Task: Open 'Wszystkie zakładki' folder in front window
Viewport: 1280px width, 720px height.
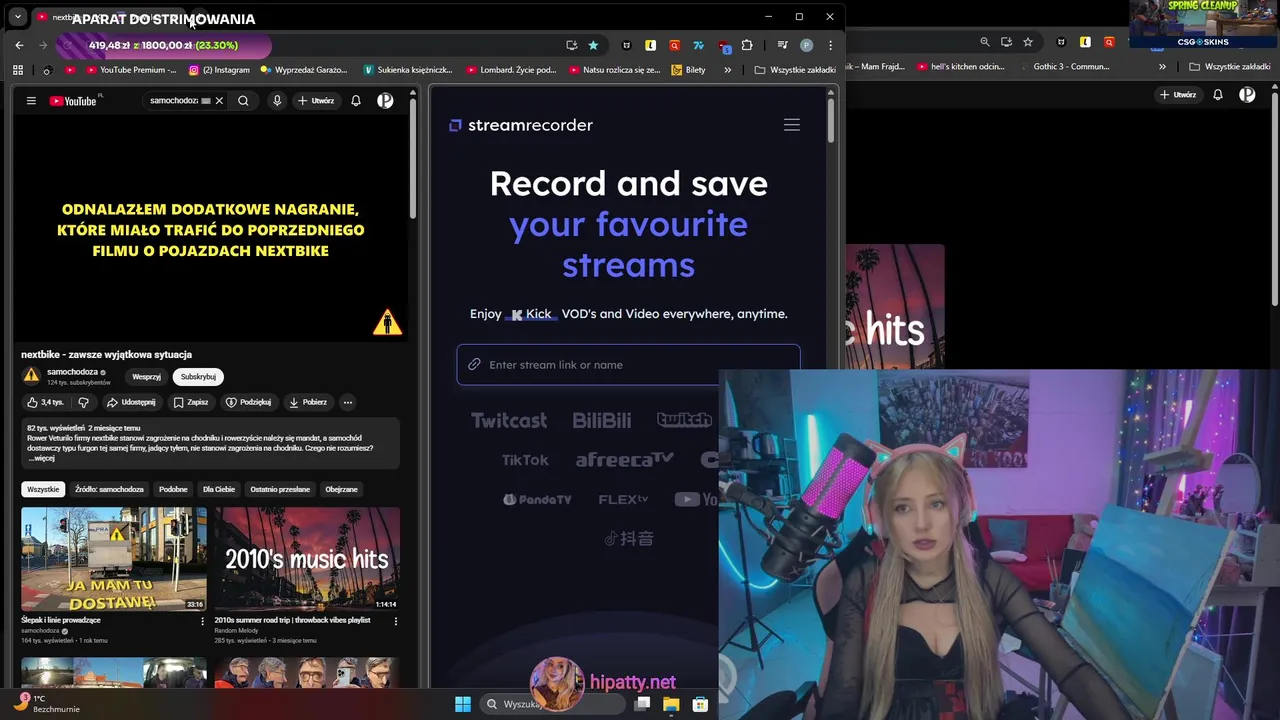Action: pyautogui.click(x=795, y=70)
